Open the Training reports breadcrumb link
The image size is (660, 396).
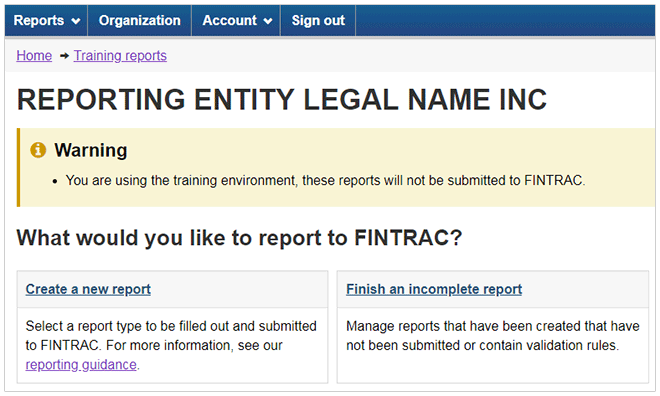[x=120, y=56]
